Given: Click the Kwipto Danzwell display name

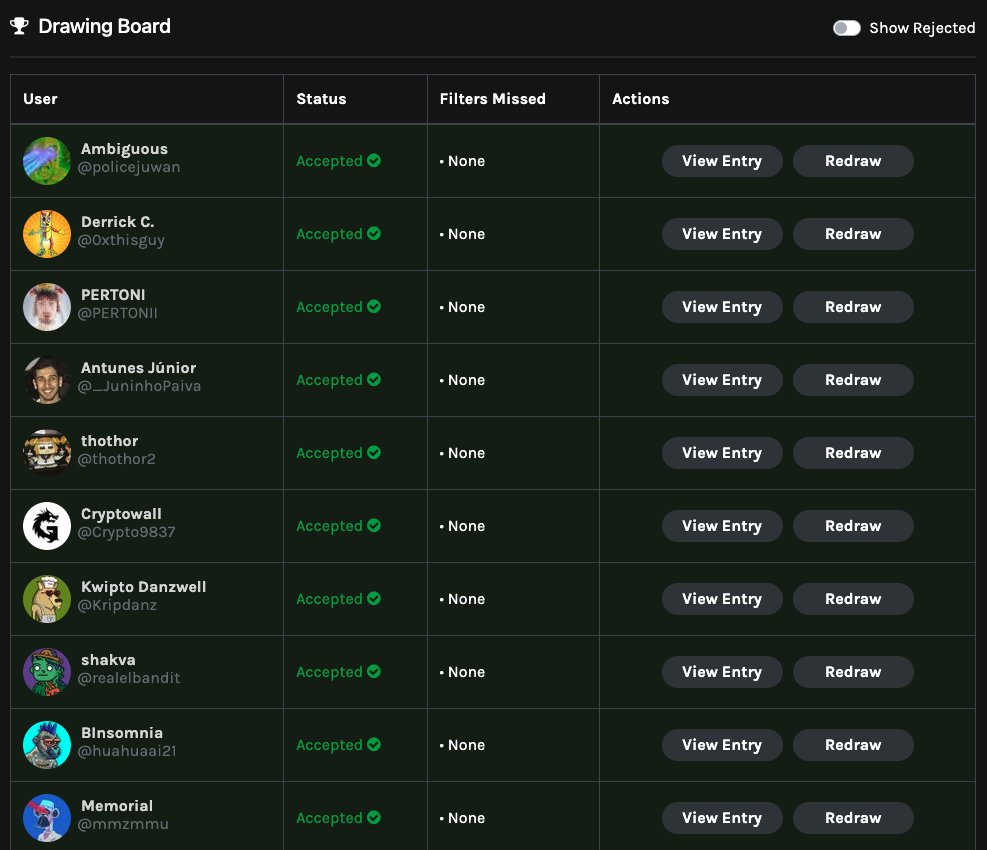Looking at the screenshot, I should pyautogui.click(x=144, y=587).
